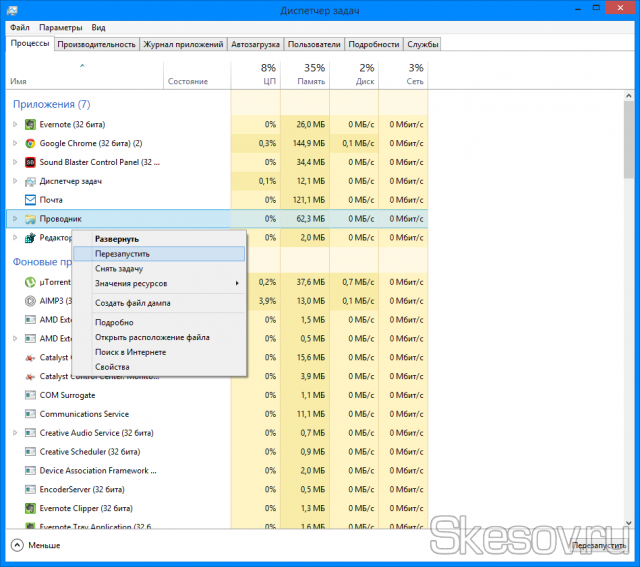Open the Автозагрузка tab
640x567 pixels.
tap(256, 45)
